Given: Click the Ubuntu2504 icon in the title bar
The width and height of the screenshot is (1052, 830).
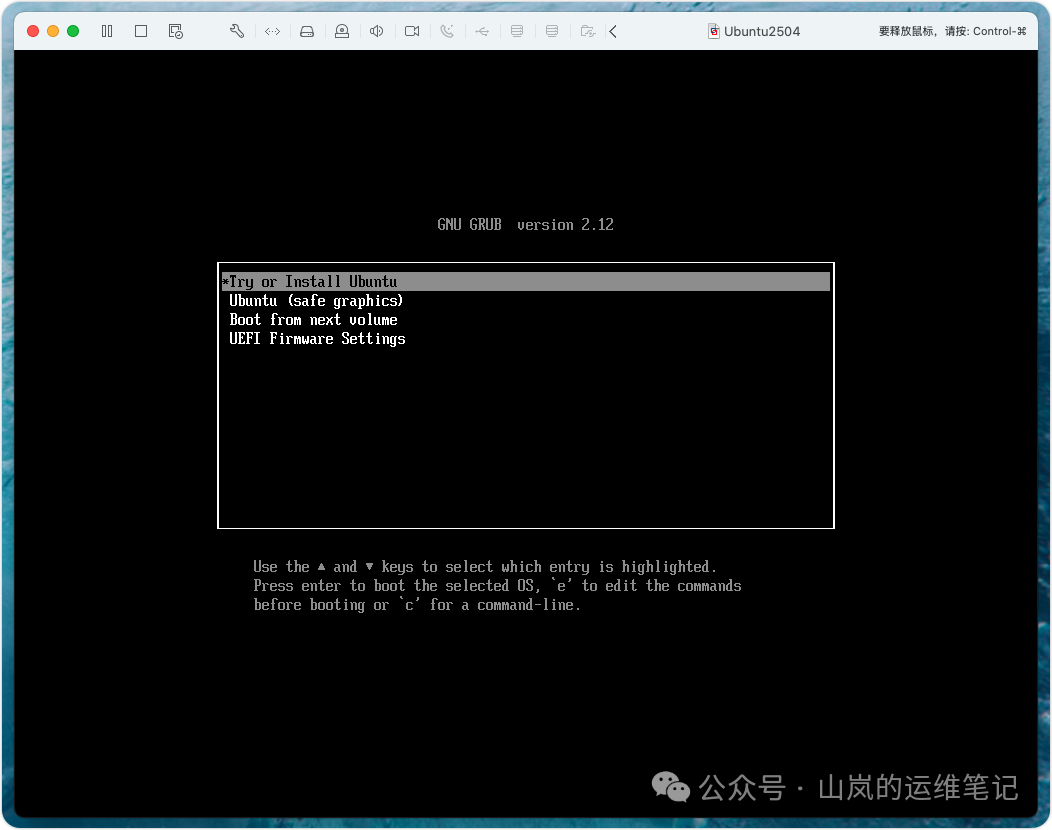Looking at the screenshot, I should (712, 31).
